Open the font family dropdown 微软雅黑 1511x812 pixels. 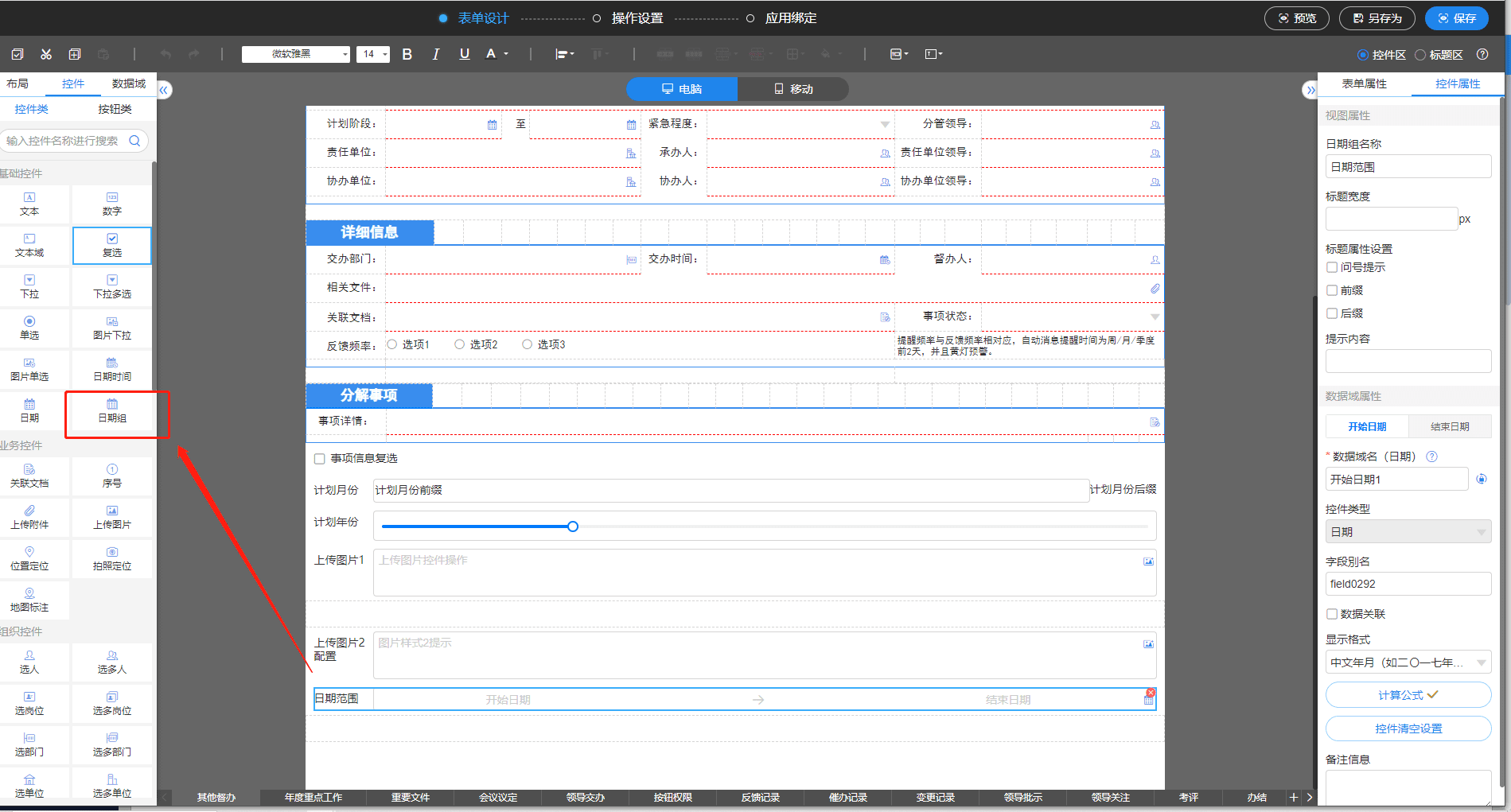click(296, 54)
